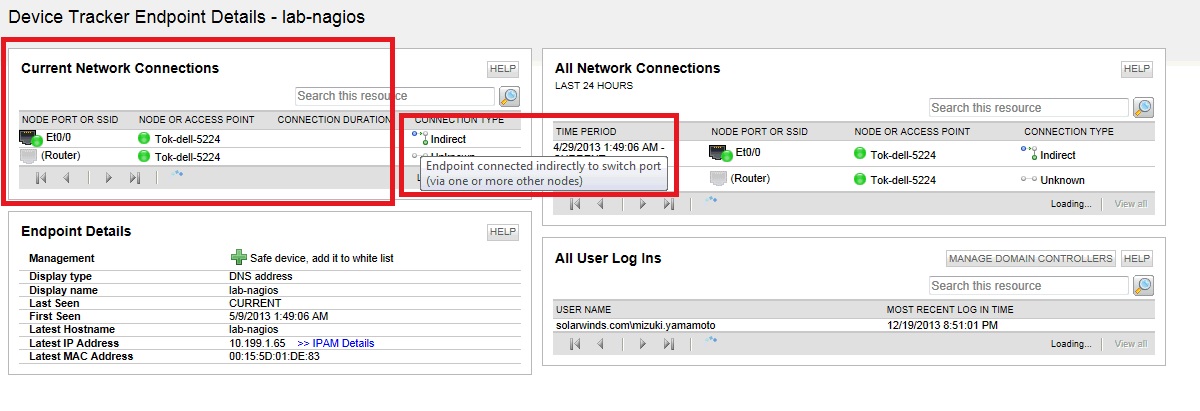Viewport: 1200px width, 411px height.
Task: Click Most Recent Log In Time header
Action: click(948, 310)
